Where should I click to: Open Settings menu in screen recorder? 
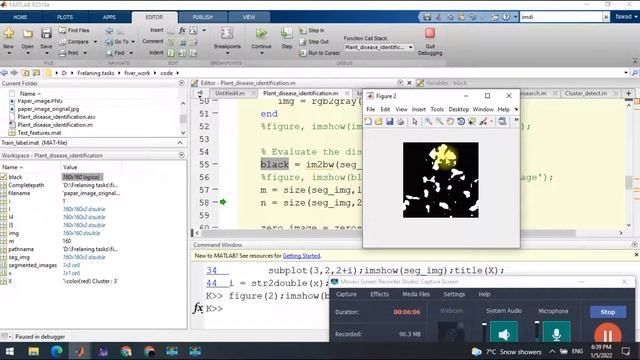click(454, 294)
